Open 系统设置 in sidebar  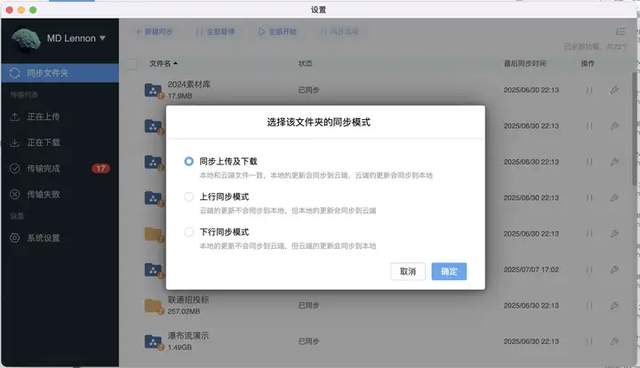(60, 238)
